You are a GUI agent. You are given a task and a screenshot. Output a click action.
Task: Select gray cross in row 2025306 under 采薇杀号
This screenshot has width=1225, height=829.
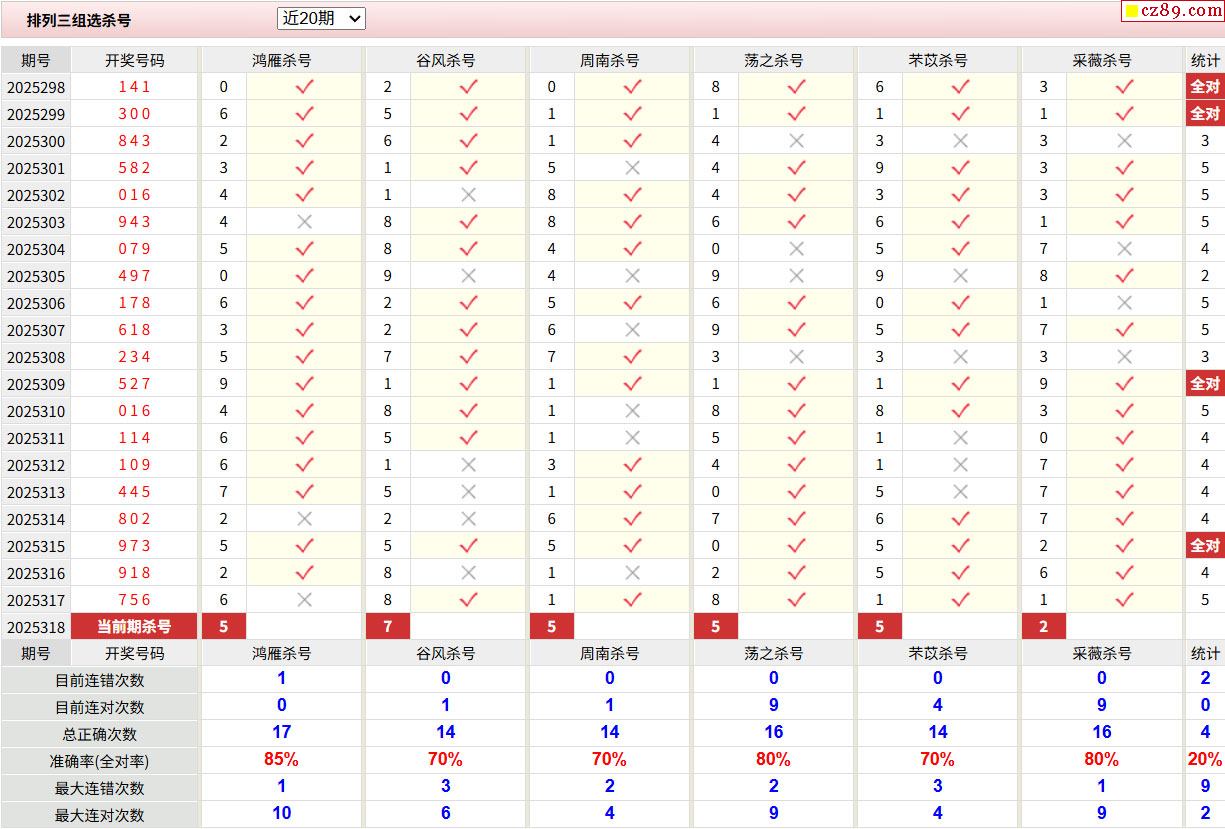[x=1124, y=303]
